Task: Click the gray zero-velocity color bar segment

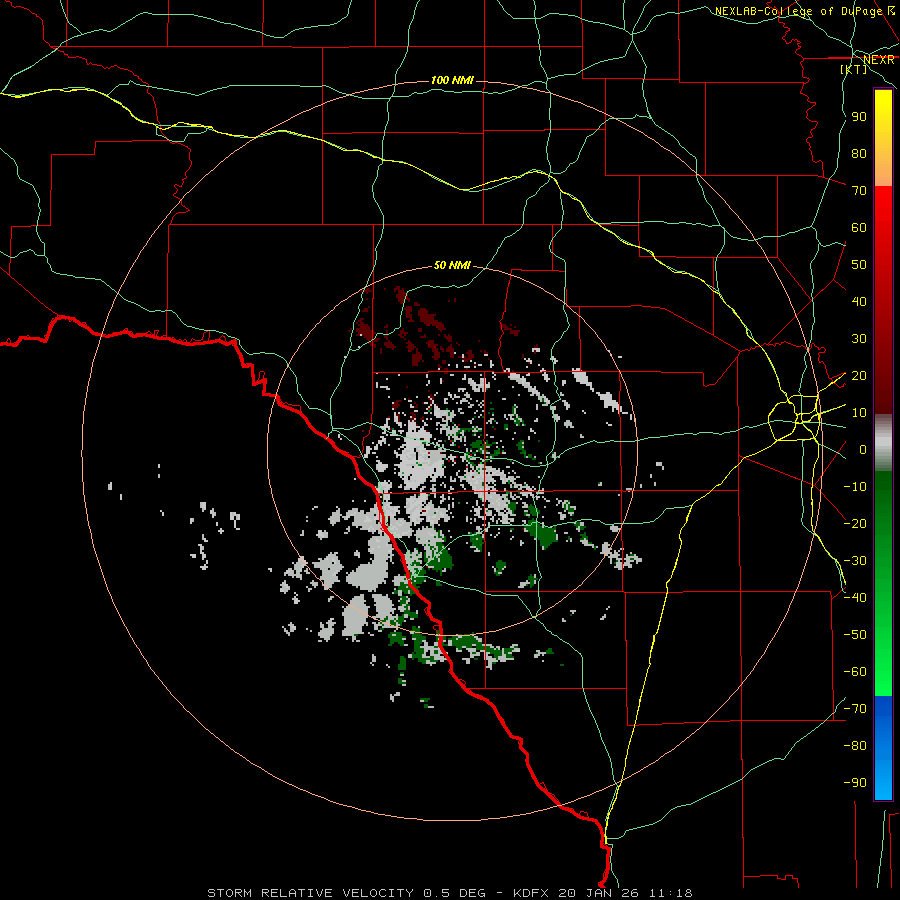Action: pyautogui.click(x=883, y=443)
